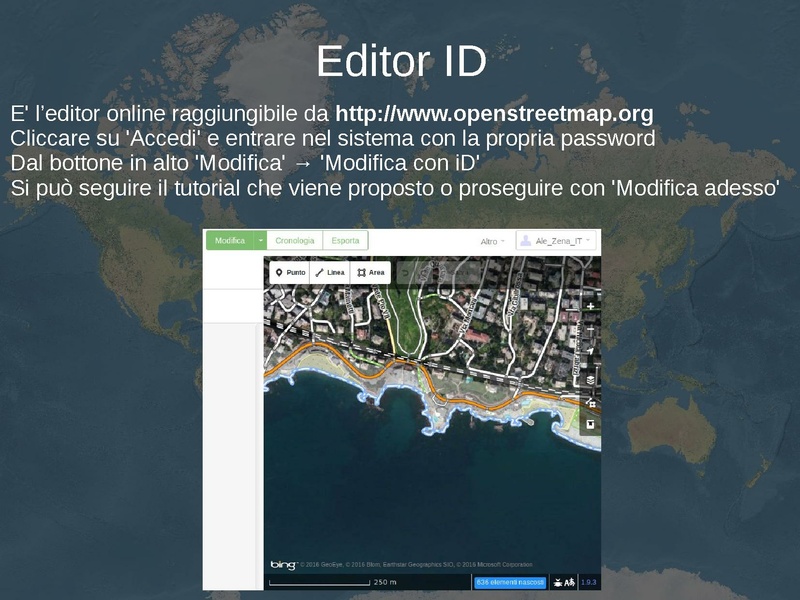Click the 1.9.3 version link
The image size is (800, 600).
[x=589, y=582]
